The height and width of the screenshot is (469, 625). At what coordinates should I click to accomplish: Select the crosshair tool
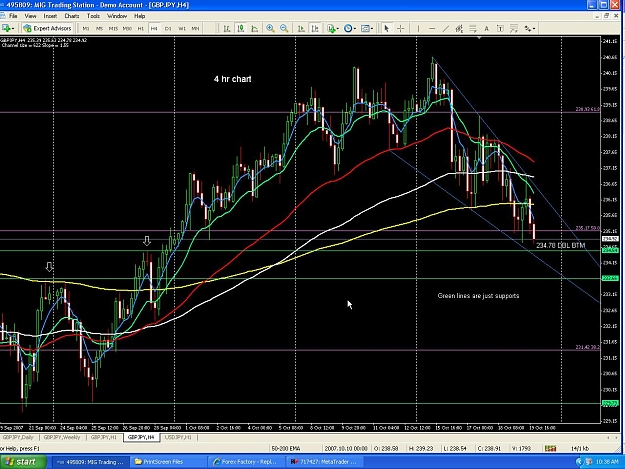tap(401, 28)
